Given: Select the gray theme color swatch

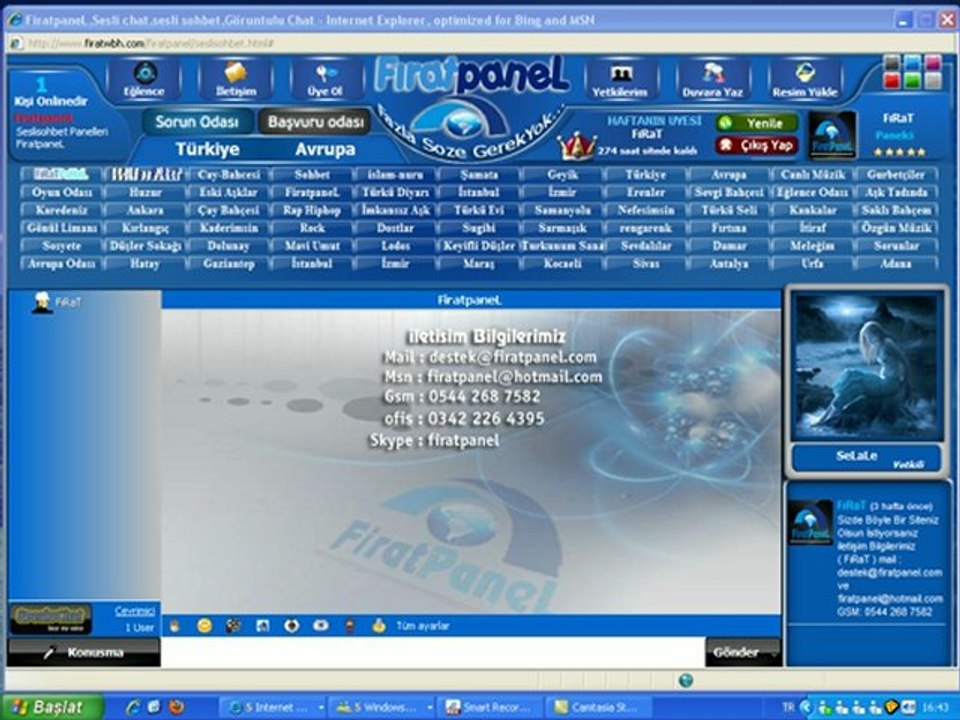Looking at the screenshot, I should click(892, 62).
